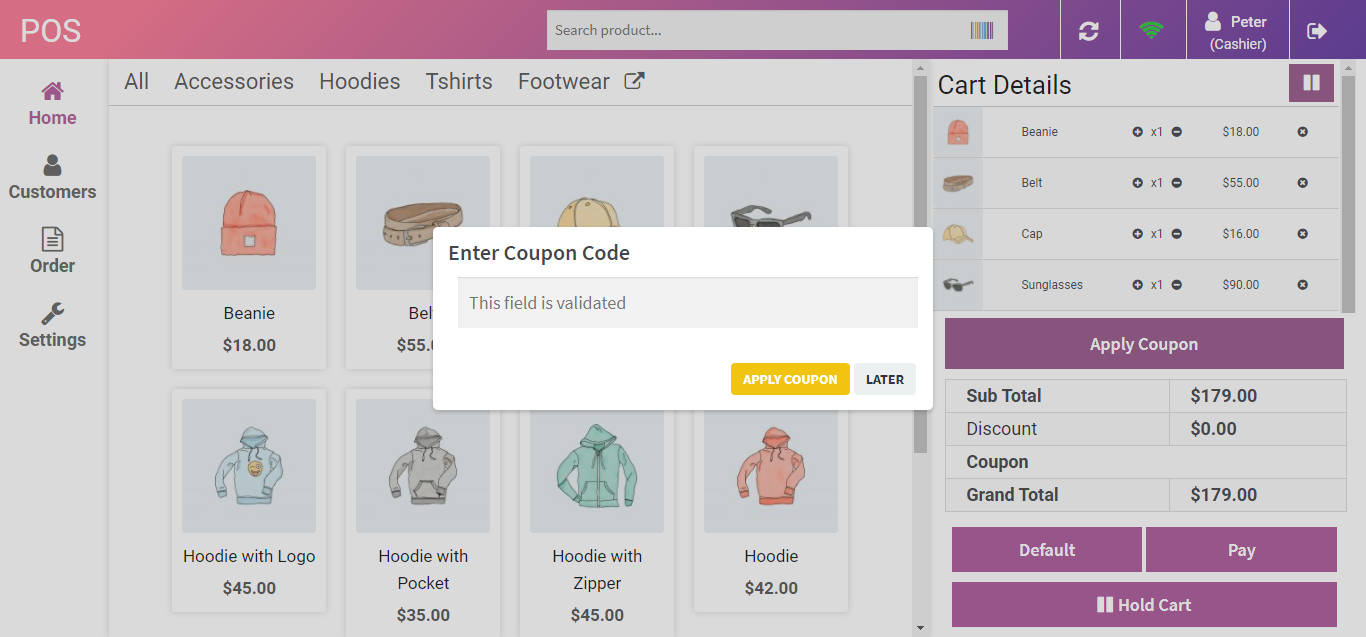Click the hold/pause icon in Cart Details header
The image size is (1366, 637).
point(1311,82)
